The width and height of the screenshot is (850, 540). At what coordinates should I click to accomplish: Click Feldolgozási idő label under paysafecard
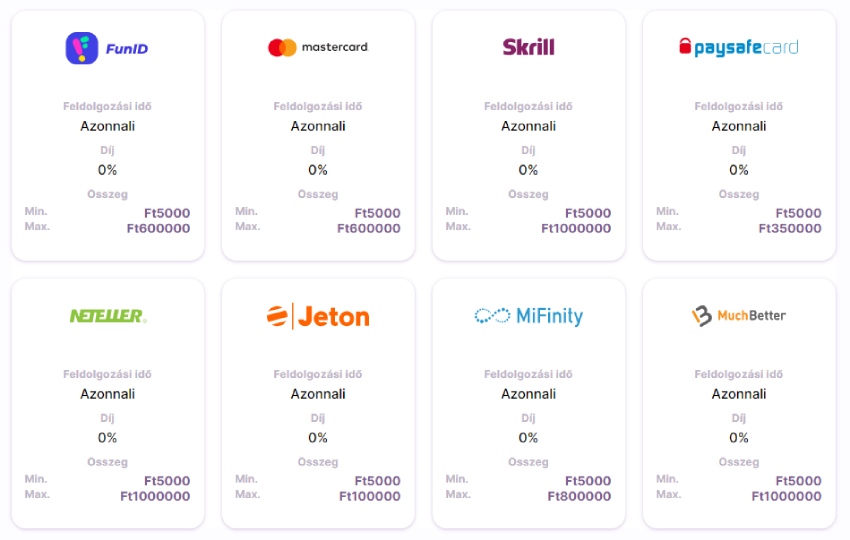coord(738,106)
